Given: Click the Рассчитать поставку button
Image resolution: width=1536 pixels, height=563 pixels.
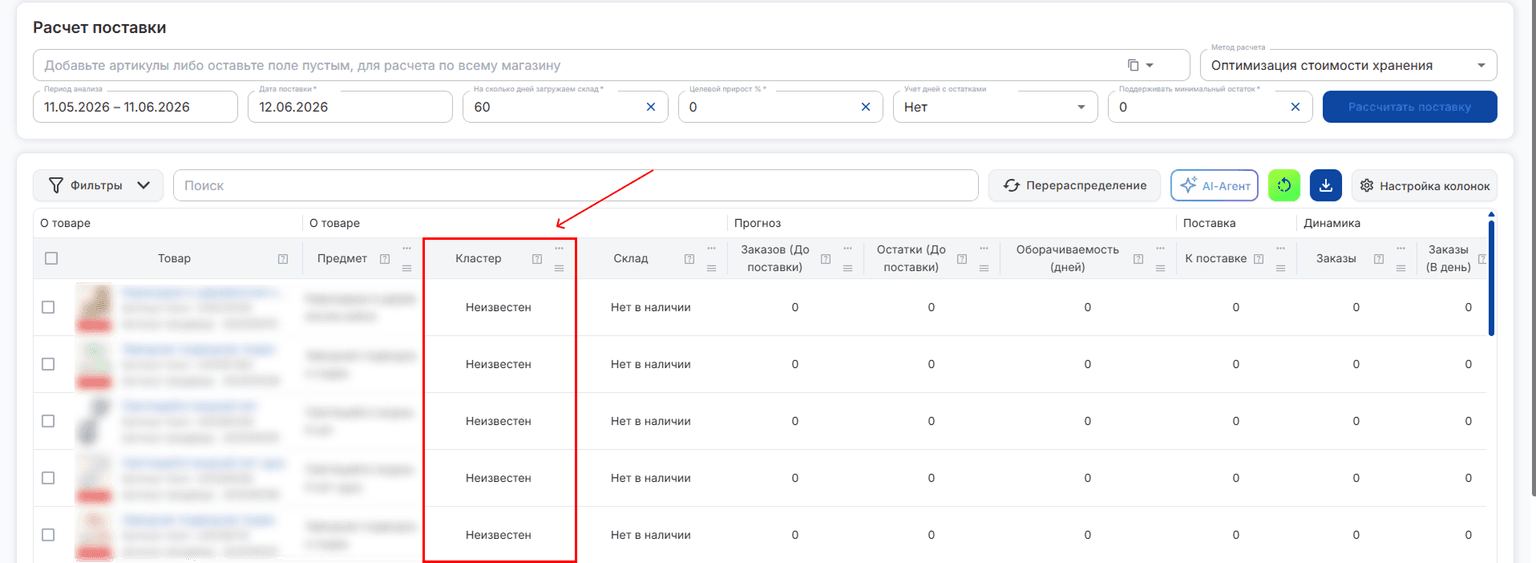Looking at the screenshot, I should point(1409,107).
